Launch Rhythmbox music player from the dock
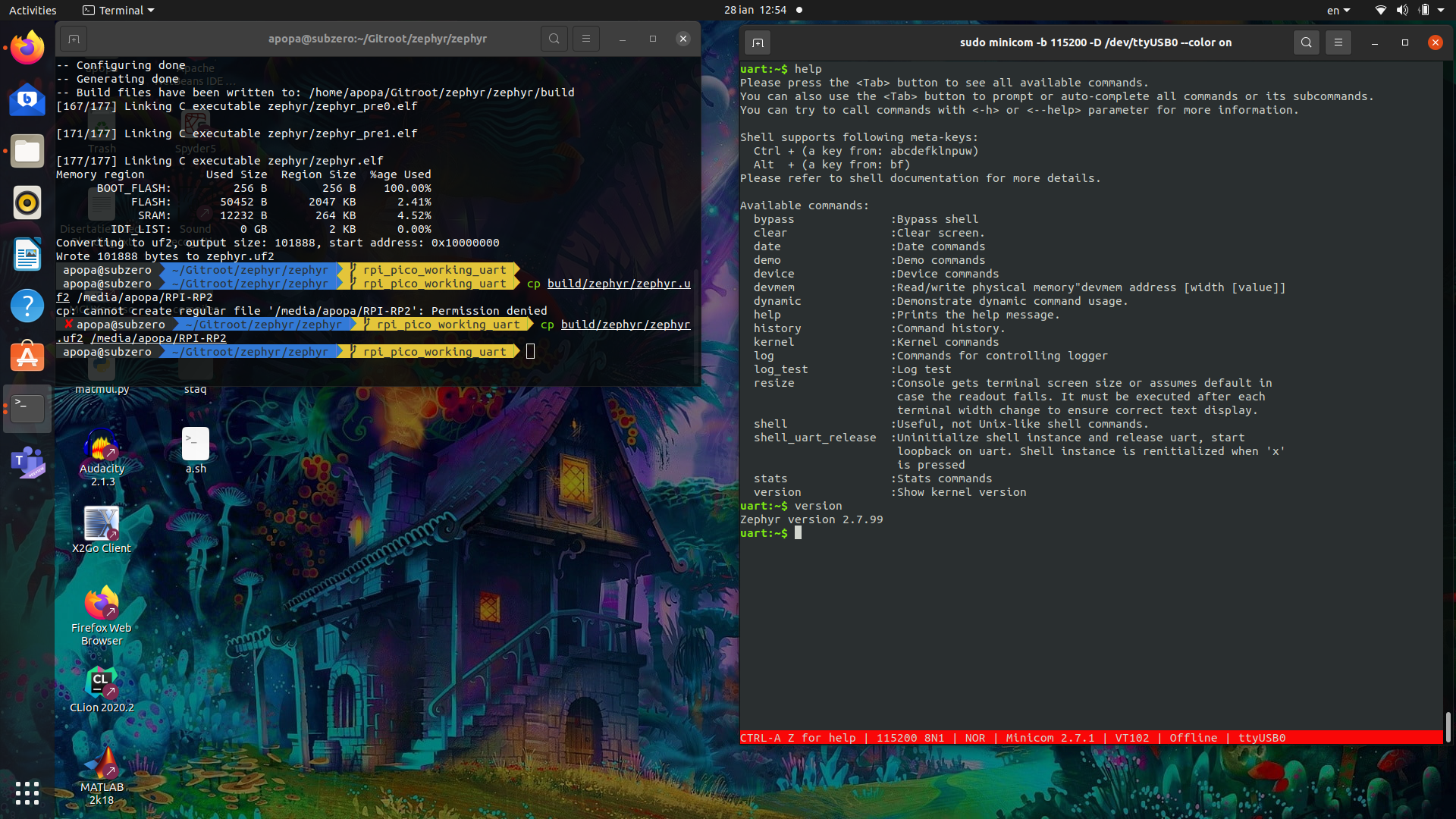 pos(27,202)
